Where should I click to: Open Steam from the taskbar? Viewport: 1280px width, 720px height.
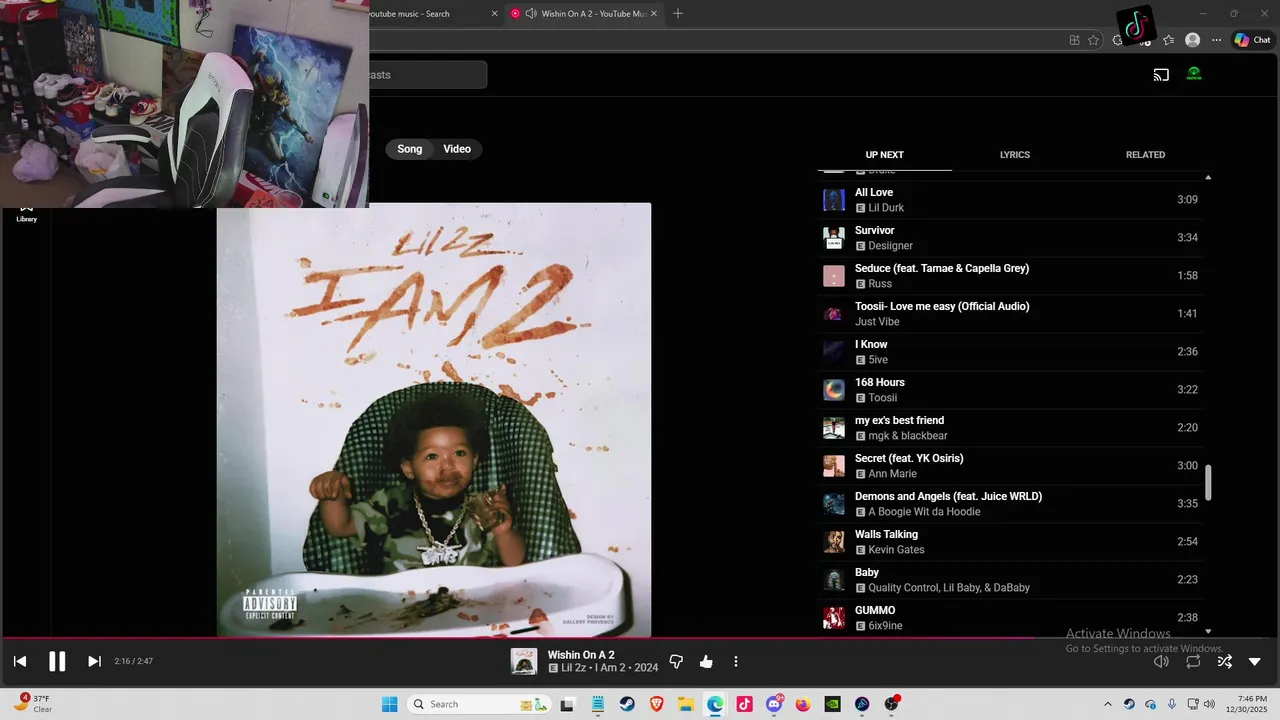[x=627, y=704]
